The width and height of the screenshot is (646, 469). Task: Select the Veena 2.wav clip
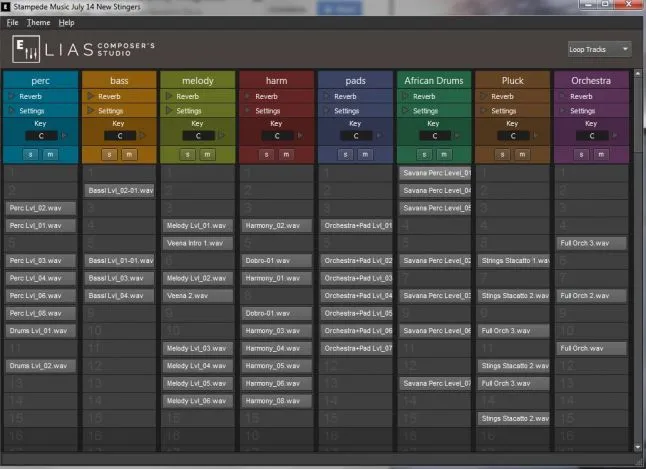[x=198, y=296]
